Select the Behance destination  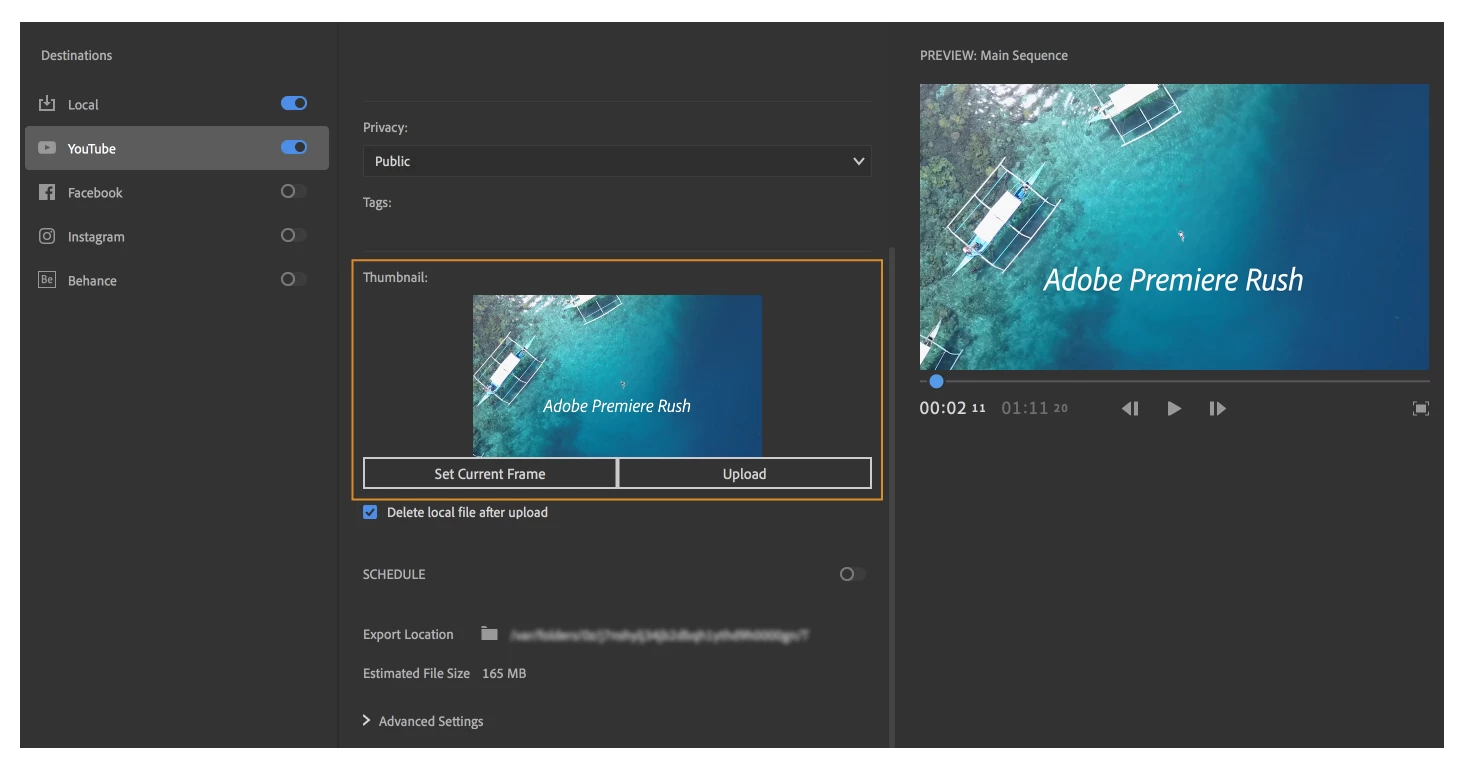click(x=176, y=280)
